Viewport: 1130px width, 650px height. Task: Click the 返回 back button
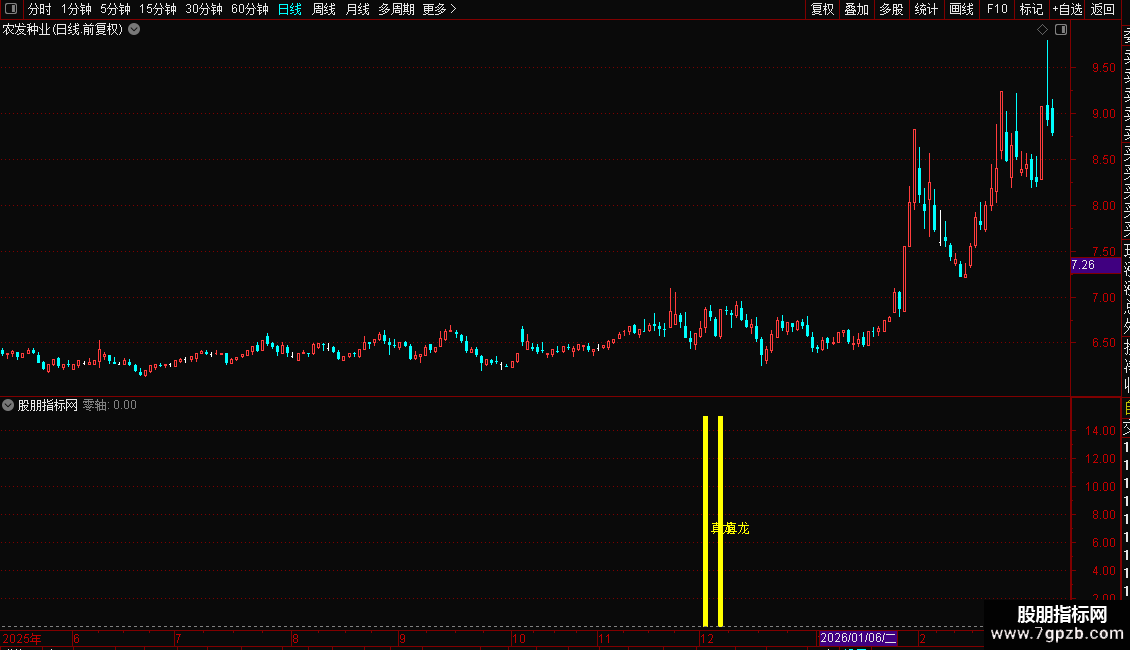(1103, 9)
